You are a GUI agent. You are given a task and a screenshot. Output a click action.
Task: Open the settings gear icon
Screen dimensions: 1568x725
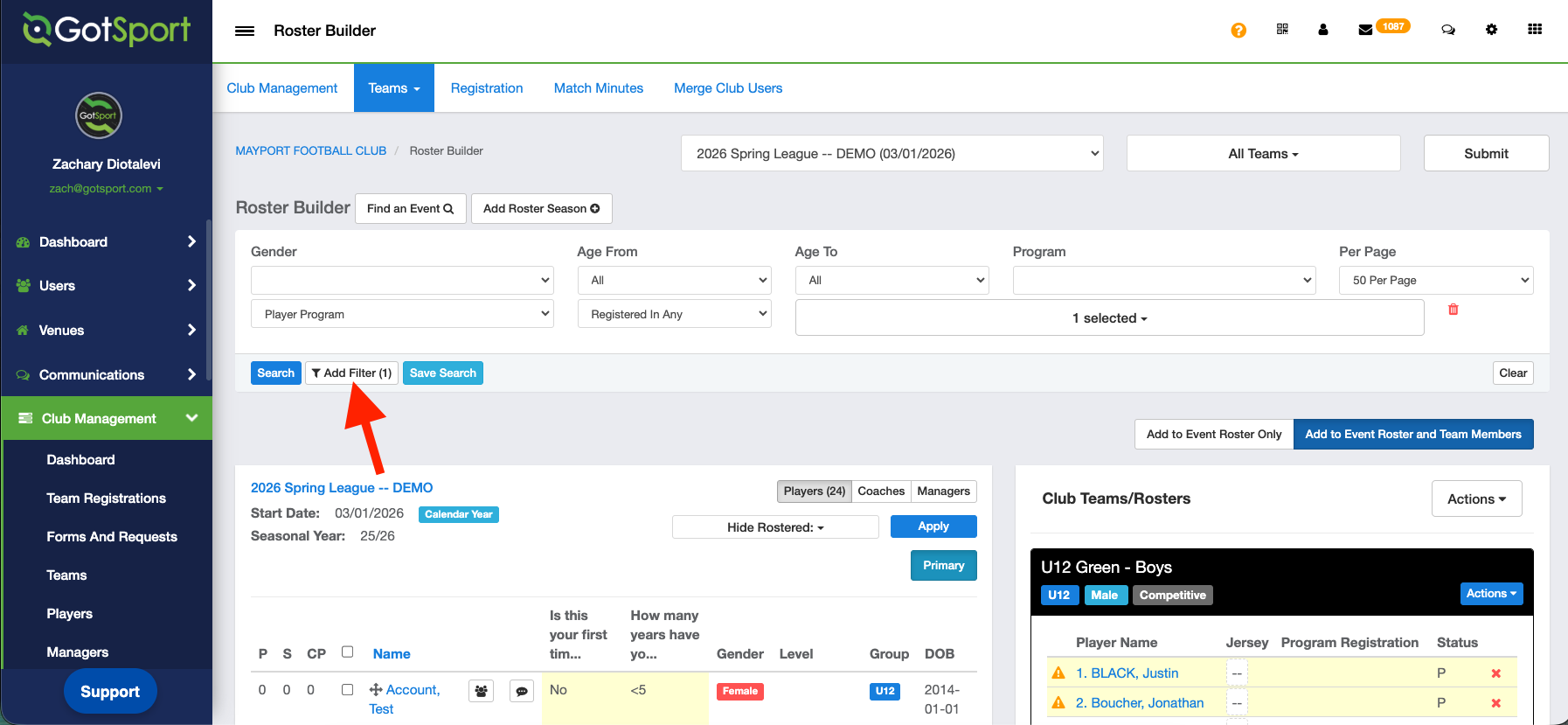click(1491, 30)
